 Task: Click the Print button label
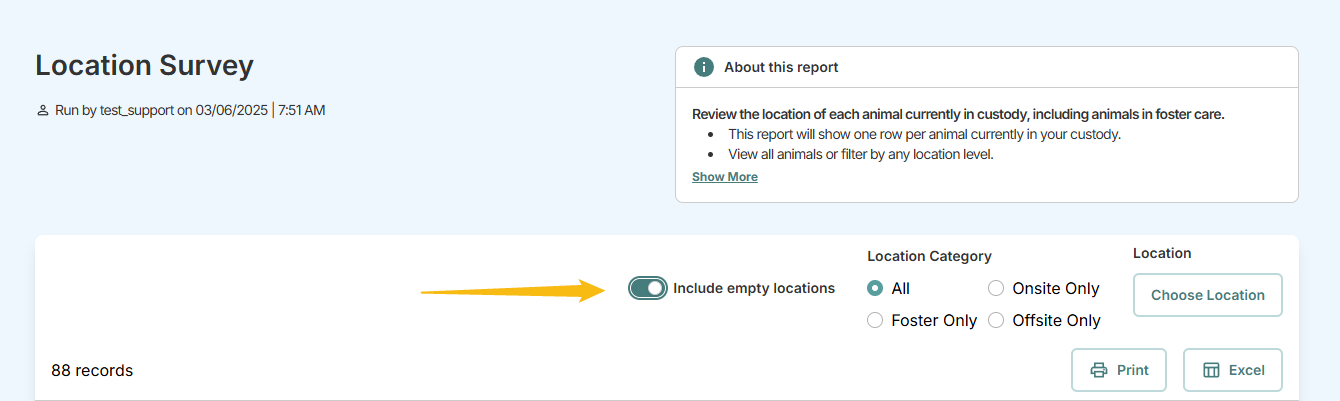point(1133,370)
